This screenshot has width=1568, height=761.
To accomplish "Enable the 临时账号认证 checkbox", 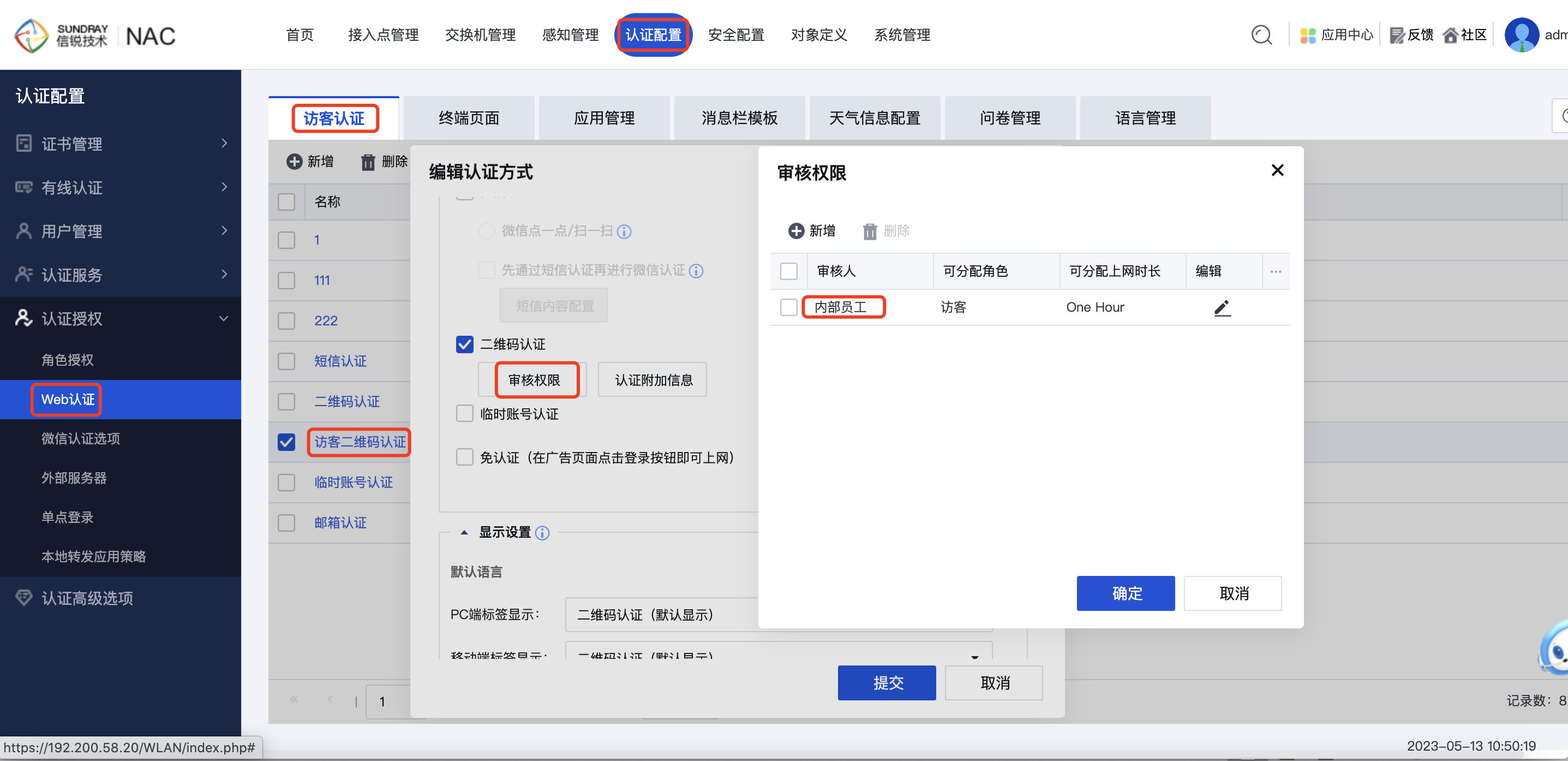I will point(464,414).
